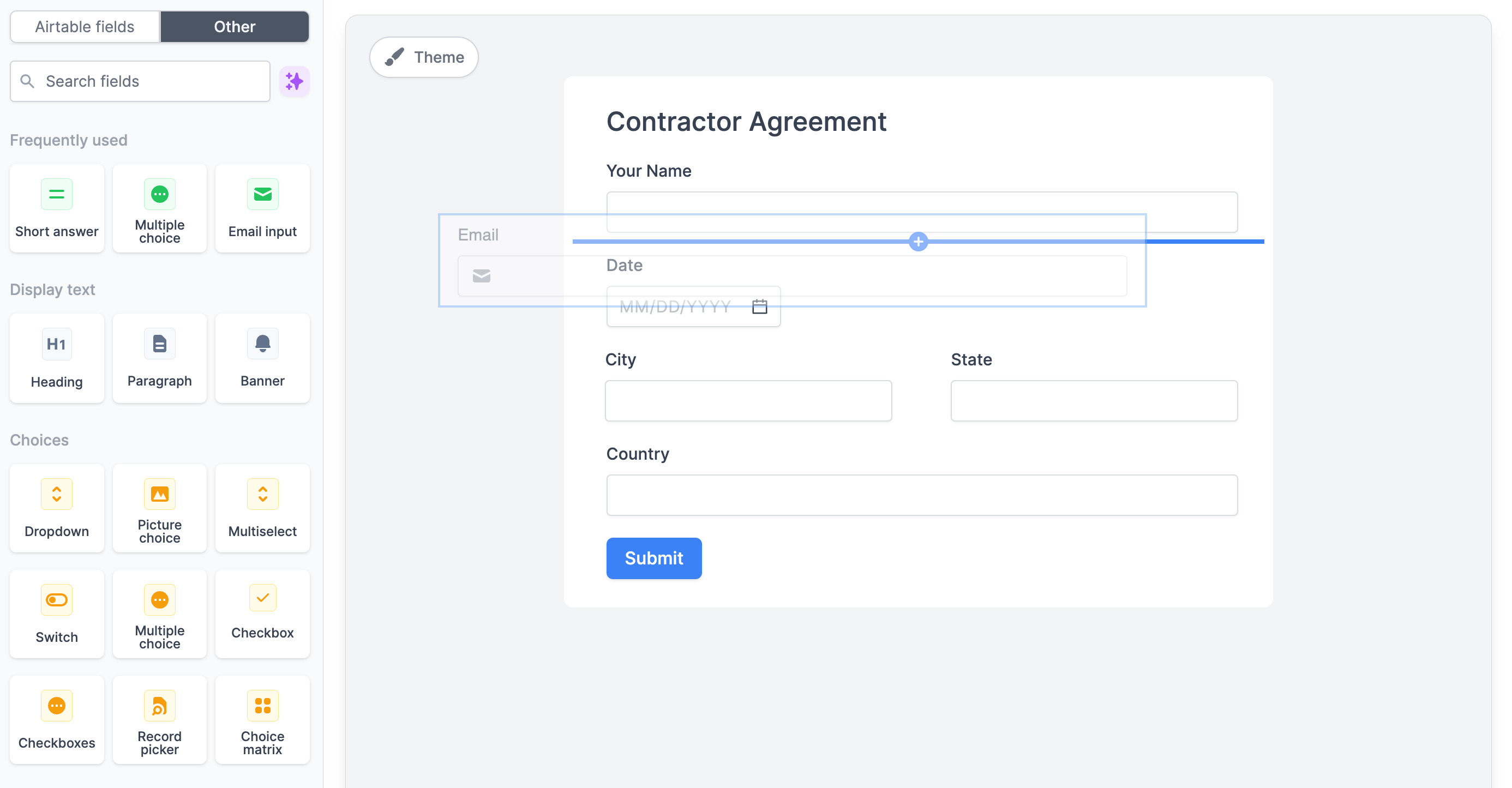The image size is (1512, 788).
Task: Add a Dropdown choice field
Action: [x=56, y=508]
